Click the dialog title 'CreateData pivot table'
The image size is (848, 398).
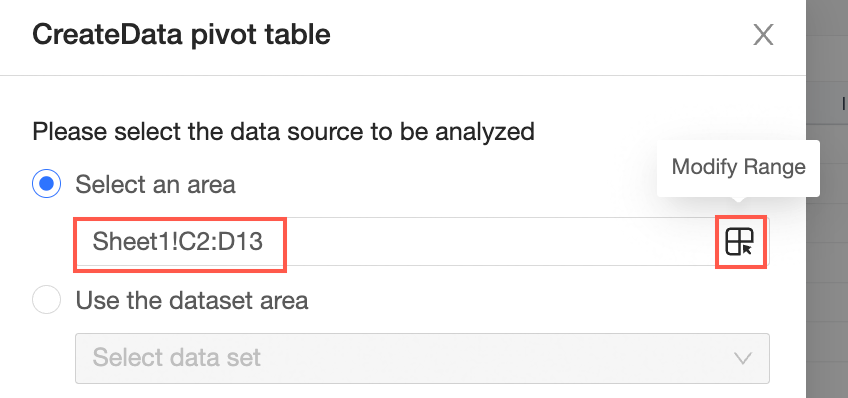click(181, 35)
